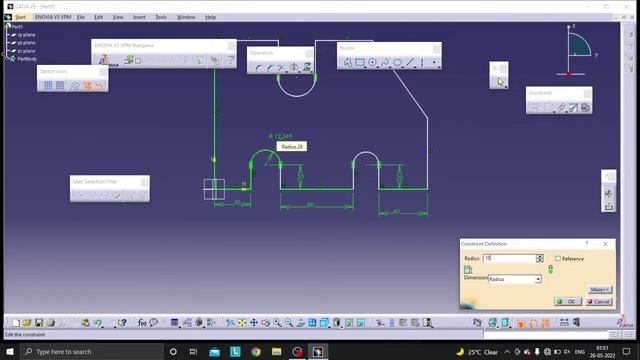The height and width of the screenshot is (360, 640).
Task: Click the Windows Start button
Action: tap(10, 351)
